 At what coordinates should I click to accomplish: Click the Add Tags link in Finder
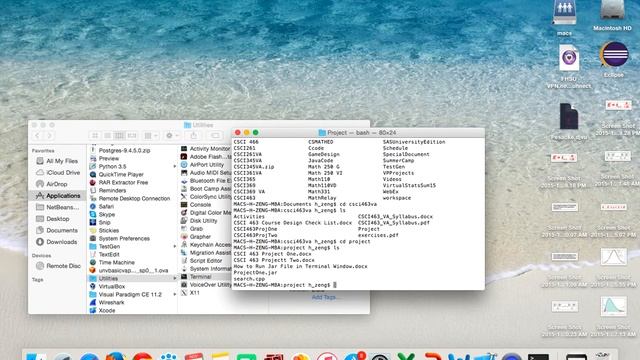324,297
